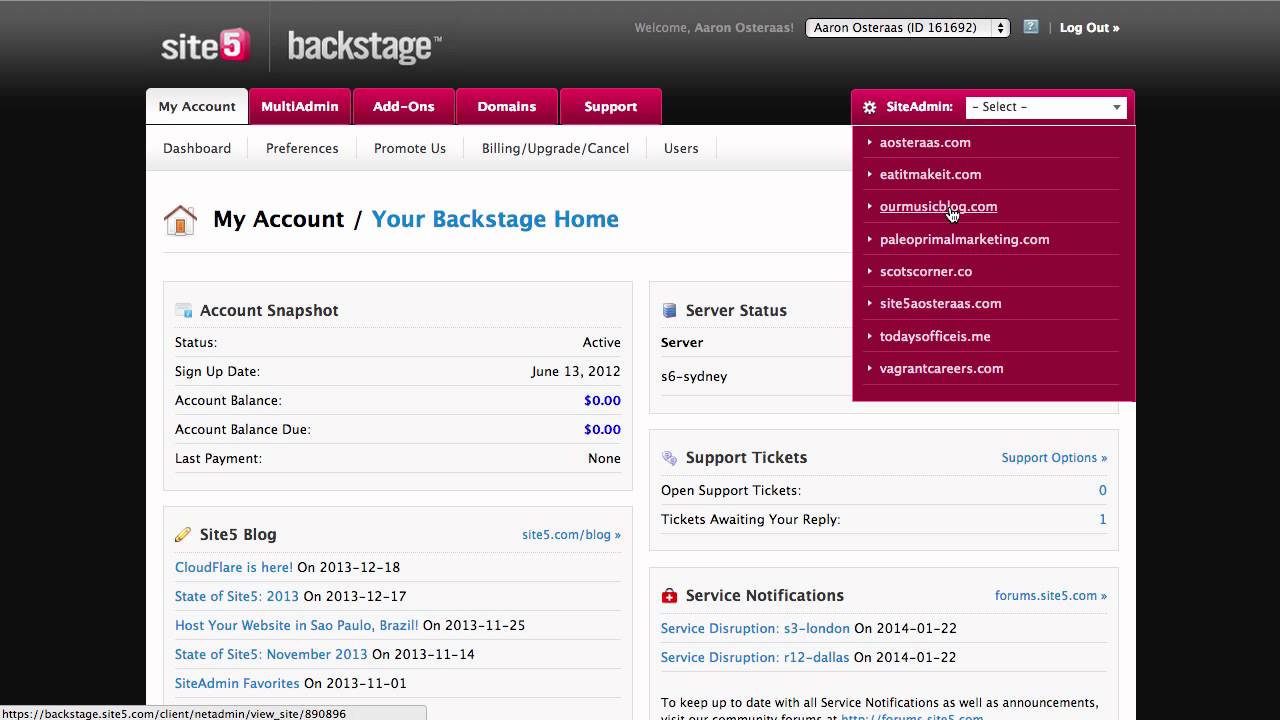1280x720 pixels.
Task: Open Service Disruption: r12-dallas notification
Action: tap(755, 657)
